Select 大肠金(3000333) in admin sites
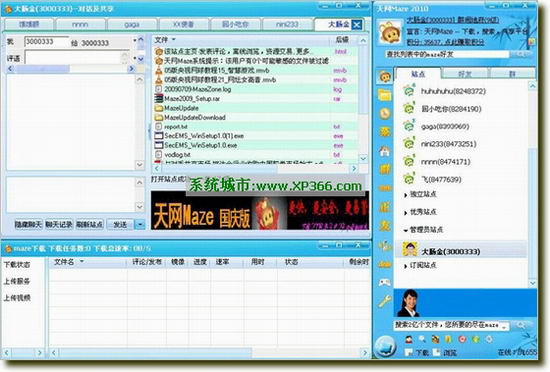Viewport: 550px width, 372px height. point(461,250)
